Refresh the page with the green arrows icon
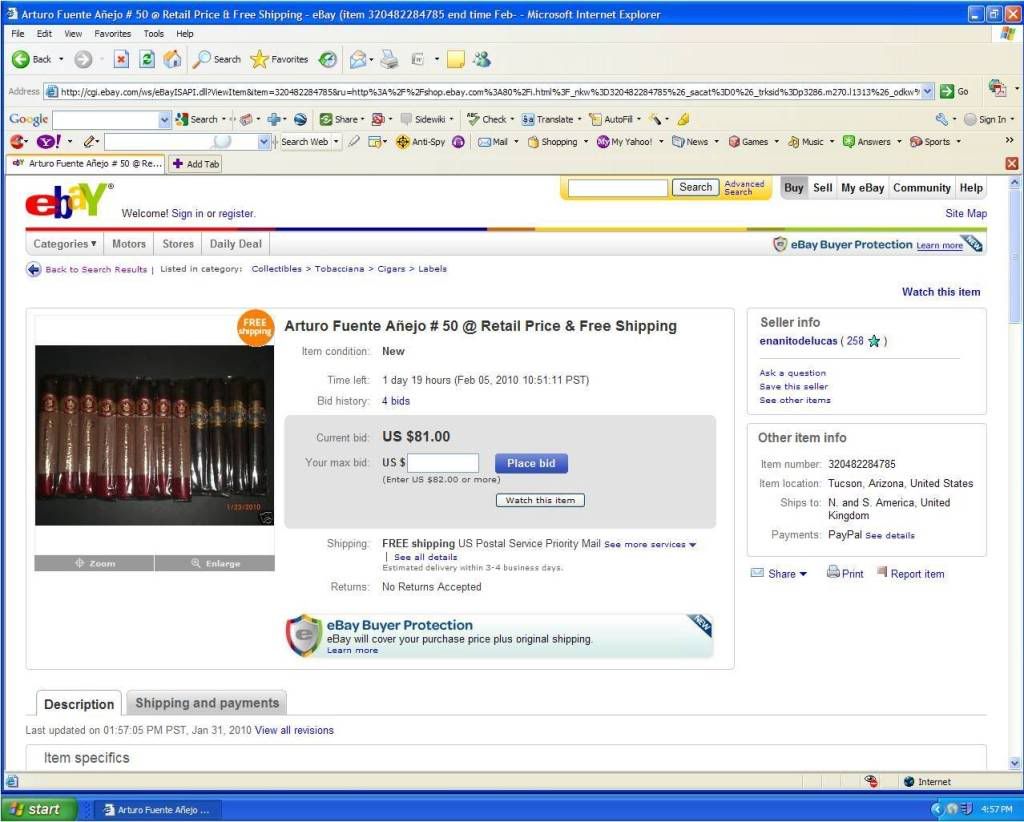This screenshot has height=822, width=1024. pyautogui.click(x=147, y=59)
